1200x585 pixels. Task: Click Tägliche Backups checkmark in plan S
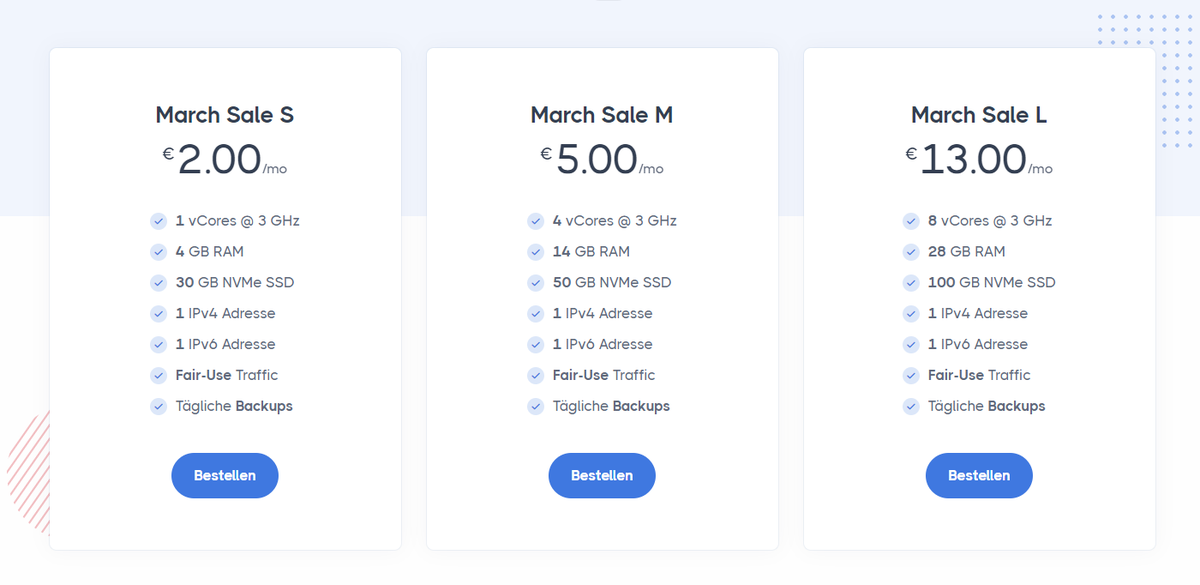coord(158,407)
